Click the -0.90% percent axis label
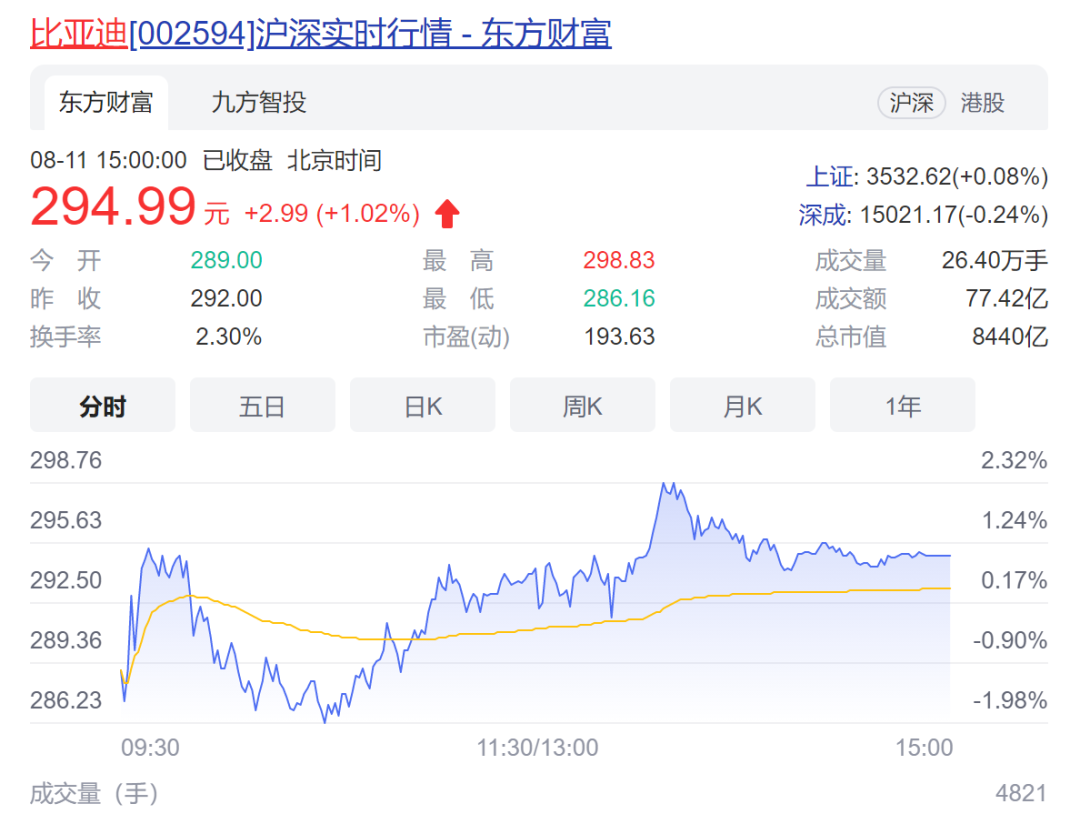 1010,640
